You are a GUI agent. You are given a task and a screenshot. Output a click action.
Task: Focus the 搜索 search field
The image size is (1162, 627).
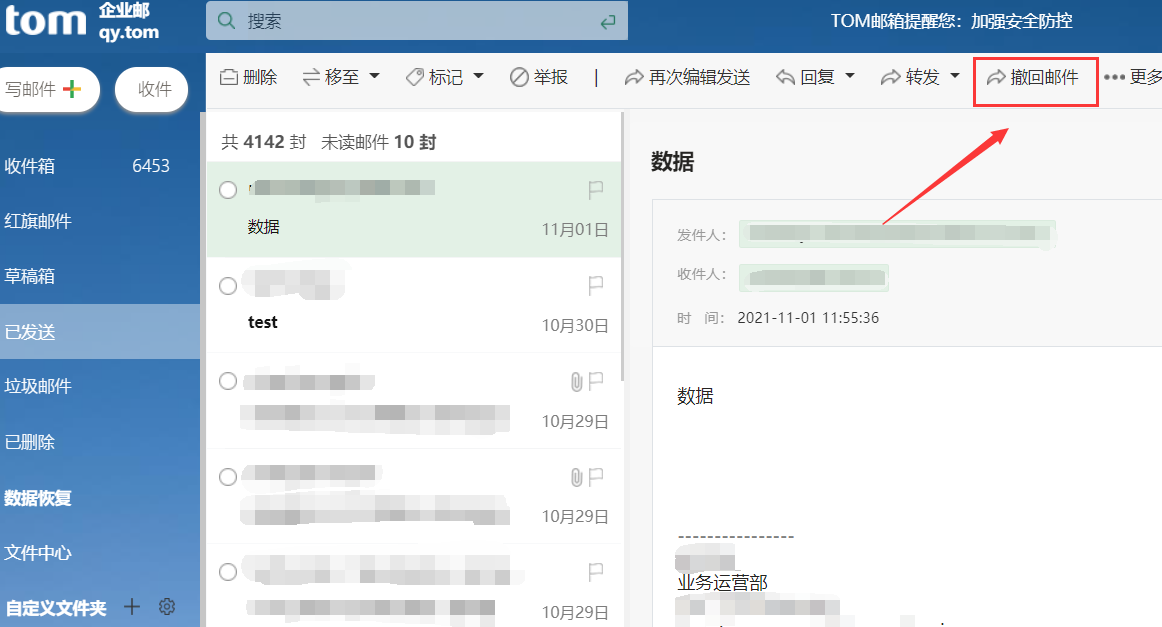pos(416,21)
